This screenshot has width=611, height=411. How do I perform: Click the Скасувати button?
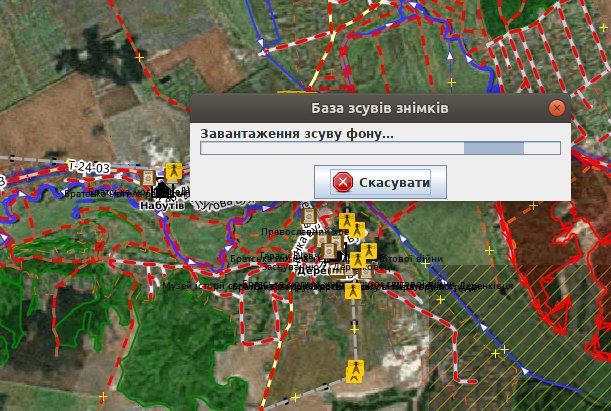pos(380,182)
